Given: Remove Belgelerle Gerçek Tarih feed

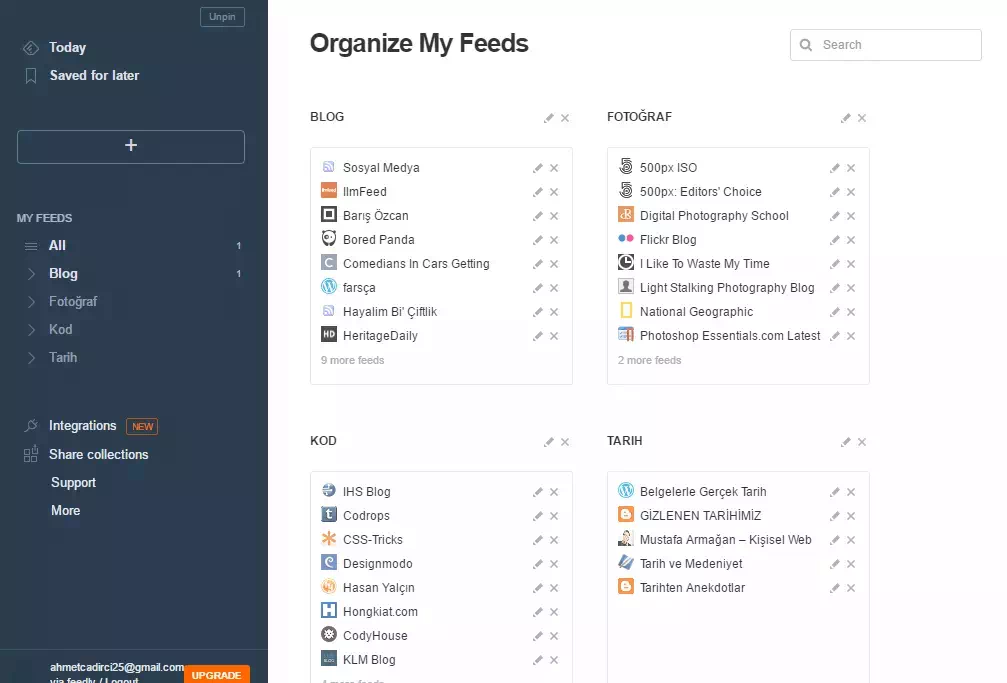Looking at the screenshot, I should point(851,492).
